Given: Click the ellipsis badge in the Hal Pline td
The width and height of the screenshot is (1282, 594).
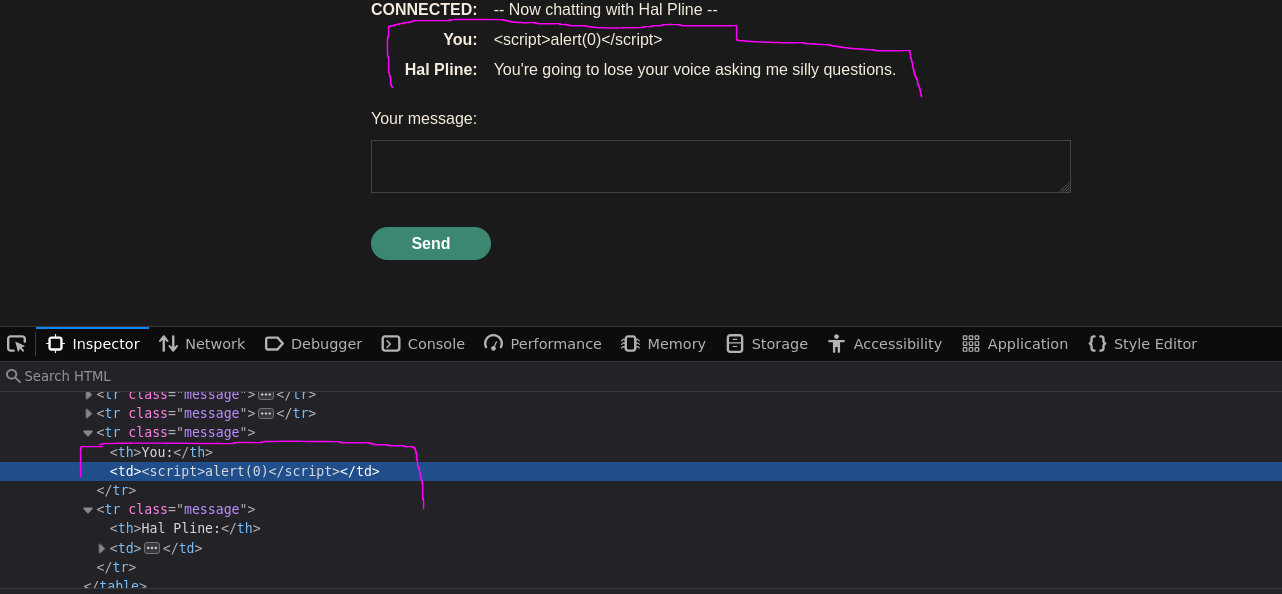Looking at the screenshot, I should tap(152, 548).
